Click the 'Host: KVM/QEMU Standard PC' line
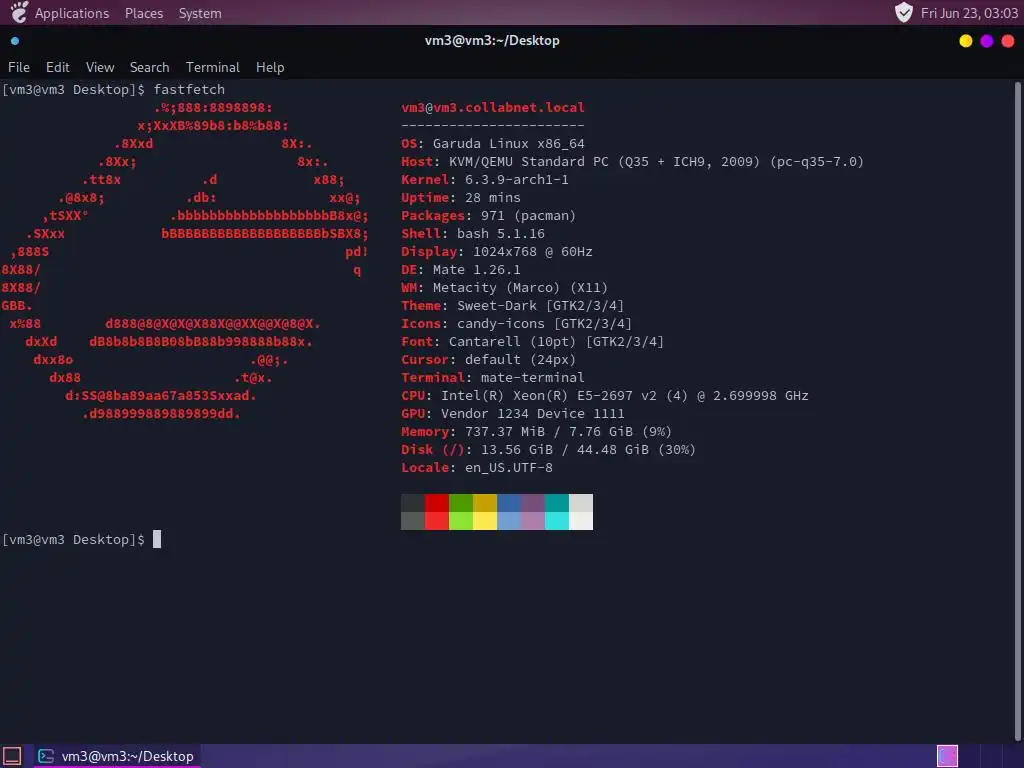 (x=632, y=161)
